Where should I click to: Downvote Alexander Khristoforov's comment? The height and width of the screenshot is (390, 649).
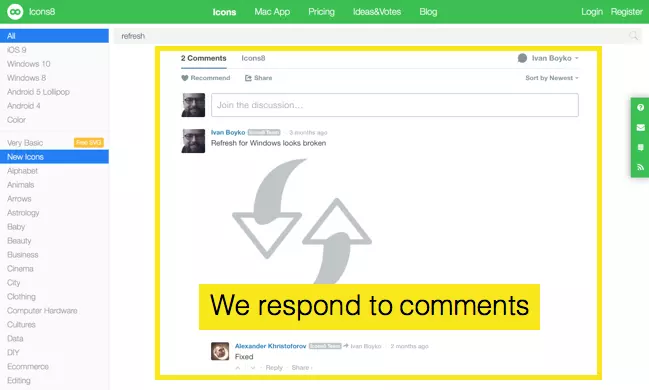253,368
